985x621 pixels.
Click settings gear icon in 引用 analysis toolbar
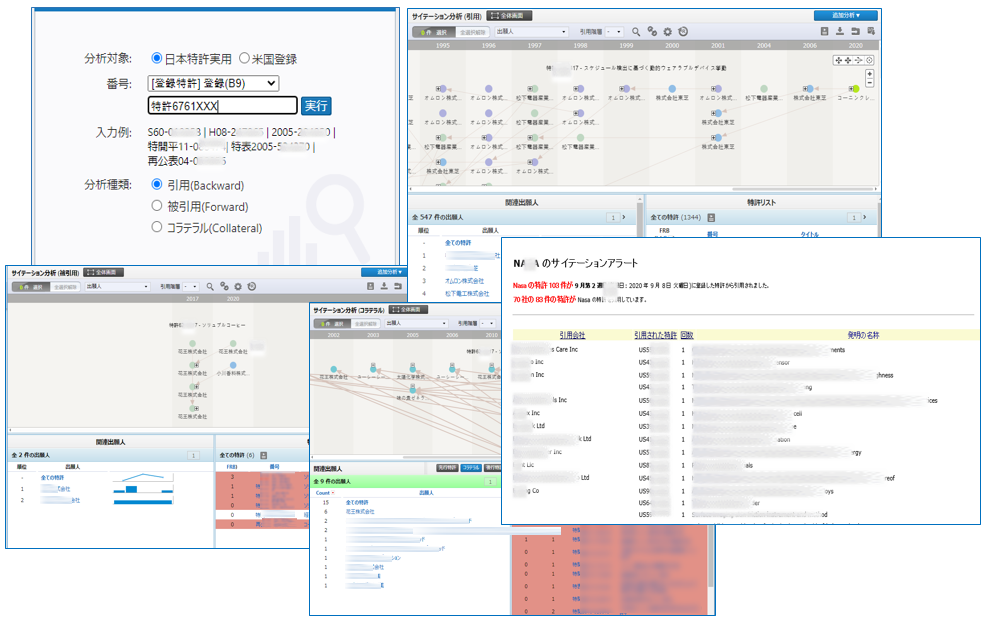(x=667, y=32)
